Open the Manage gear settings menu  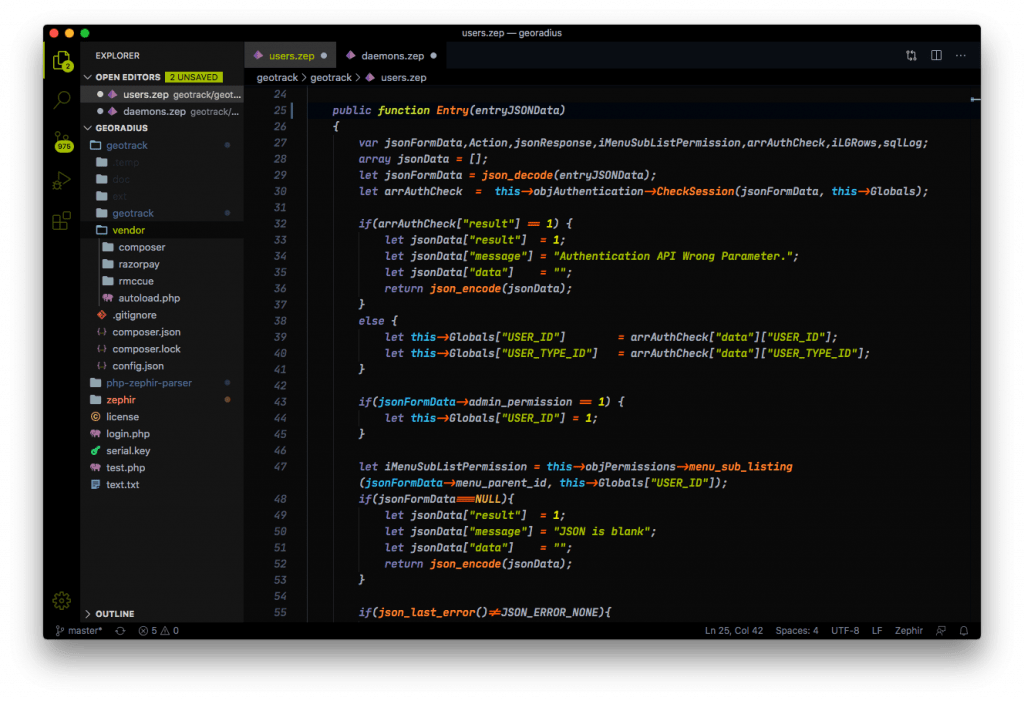point(62,600)
